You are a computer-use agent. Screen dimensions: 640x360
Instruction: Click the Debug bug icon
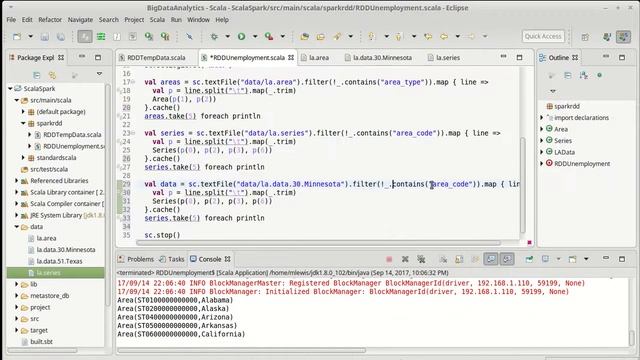[214, 36]
